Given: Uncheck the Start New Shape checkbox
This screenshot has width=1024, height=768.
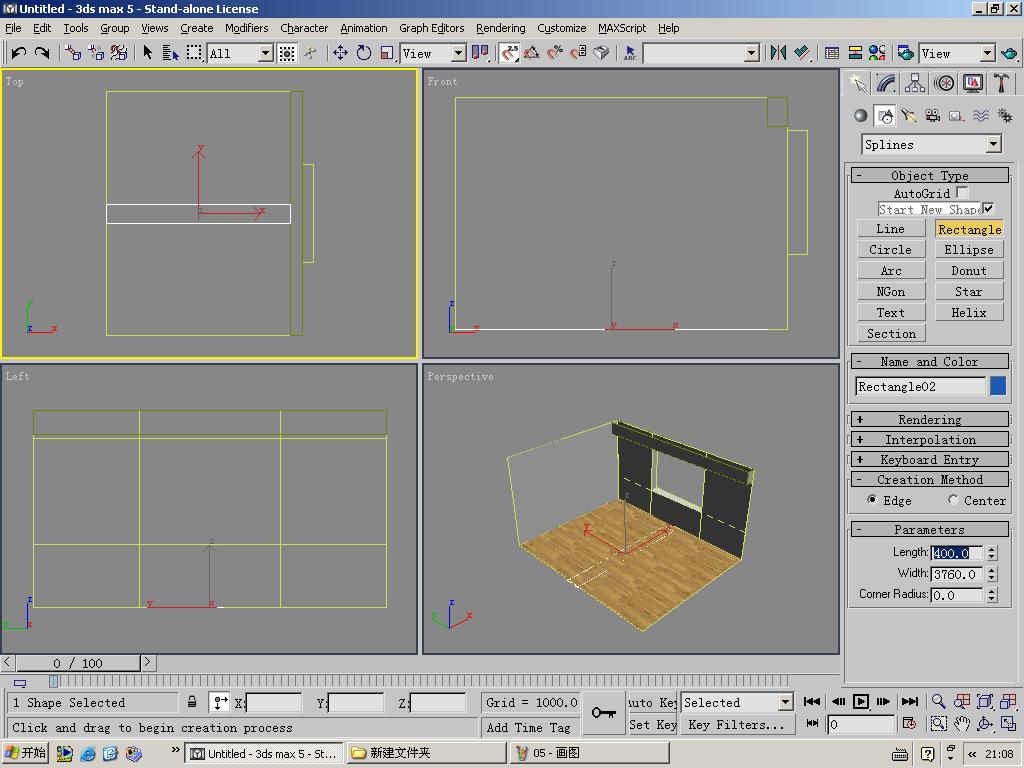Looking at the screenshot, I should 988,209.
